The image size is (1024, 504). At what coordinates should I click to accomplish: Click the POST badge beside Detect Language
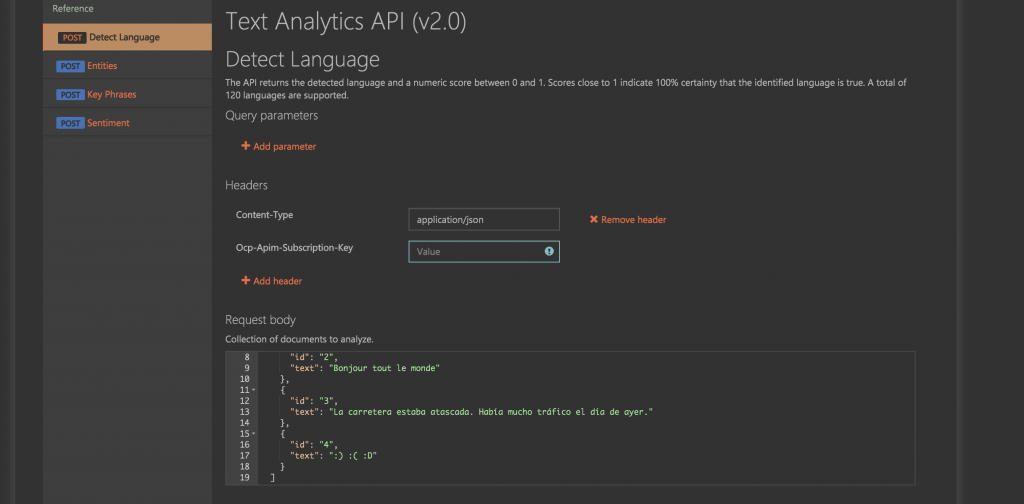tap(71, 37)
